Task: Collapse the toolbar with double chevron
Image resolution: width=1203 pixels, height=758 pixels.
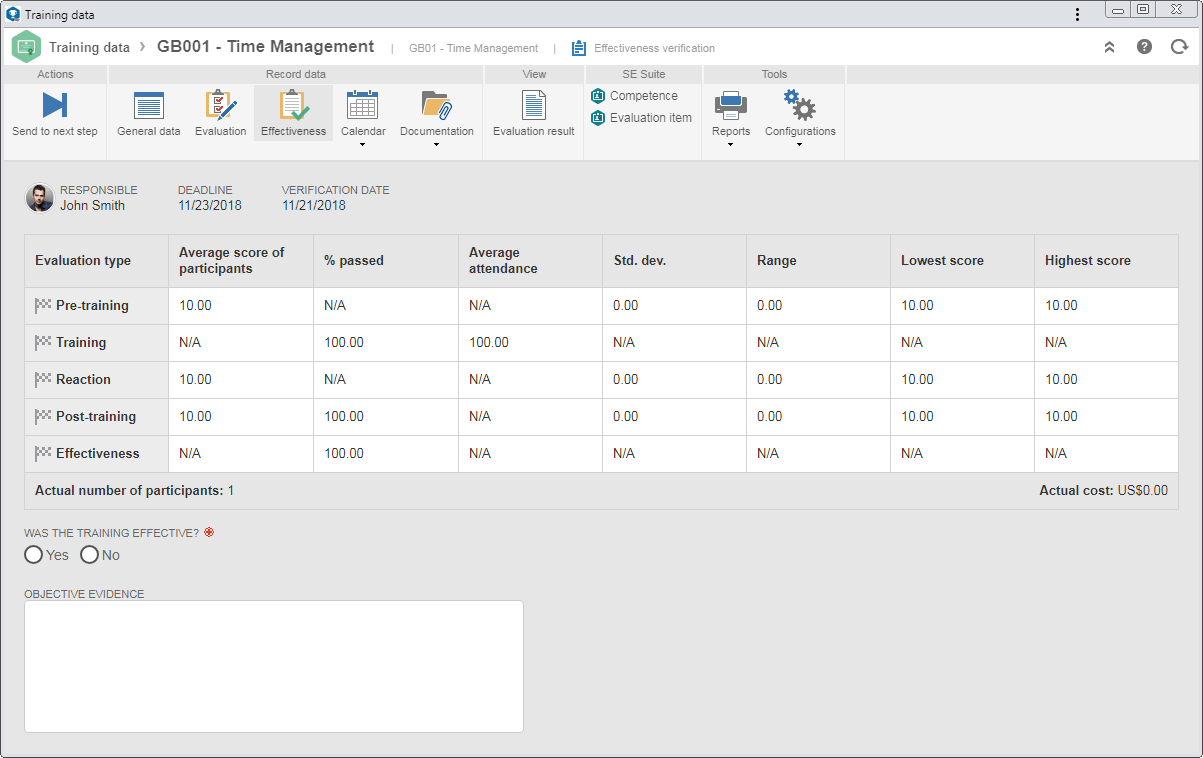Action: pos(1109,47)
